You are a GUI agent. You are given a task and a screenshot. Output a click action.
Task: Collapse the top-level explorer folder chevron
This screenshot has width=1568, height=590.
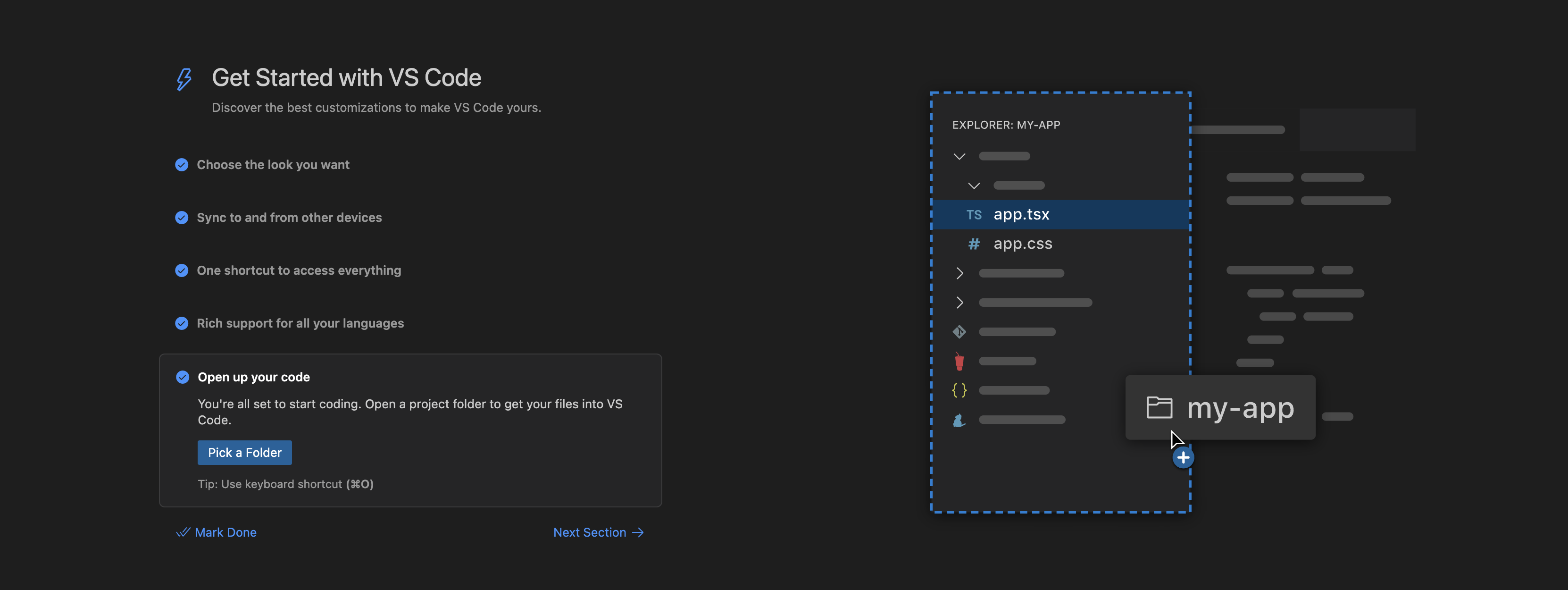pos(959,157)
